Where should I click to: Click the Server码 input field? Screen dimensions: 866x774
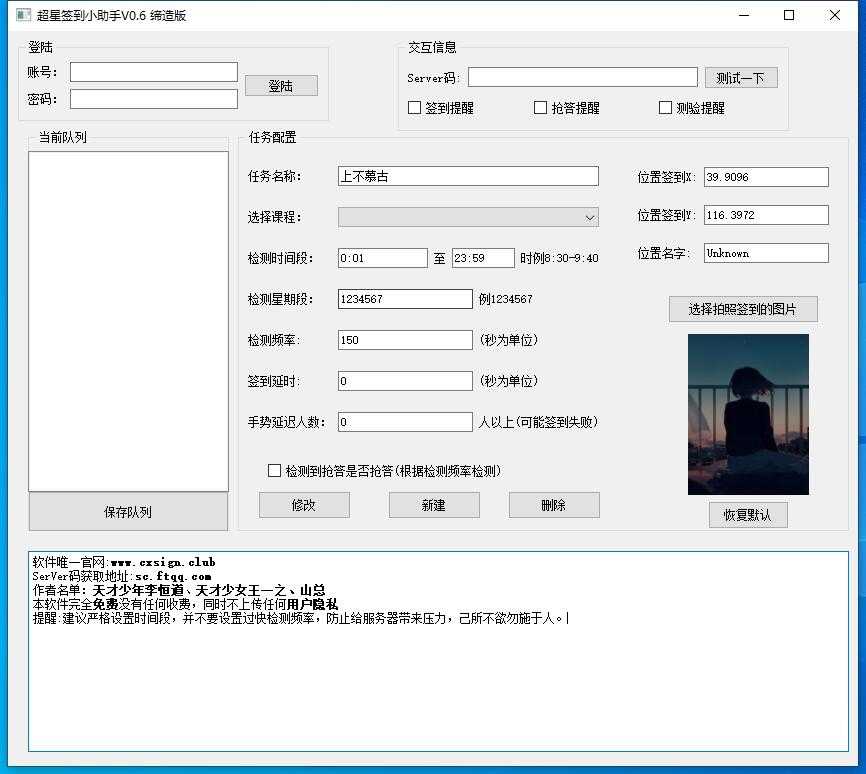tap(583, 77)
